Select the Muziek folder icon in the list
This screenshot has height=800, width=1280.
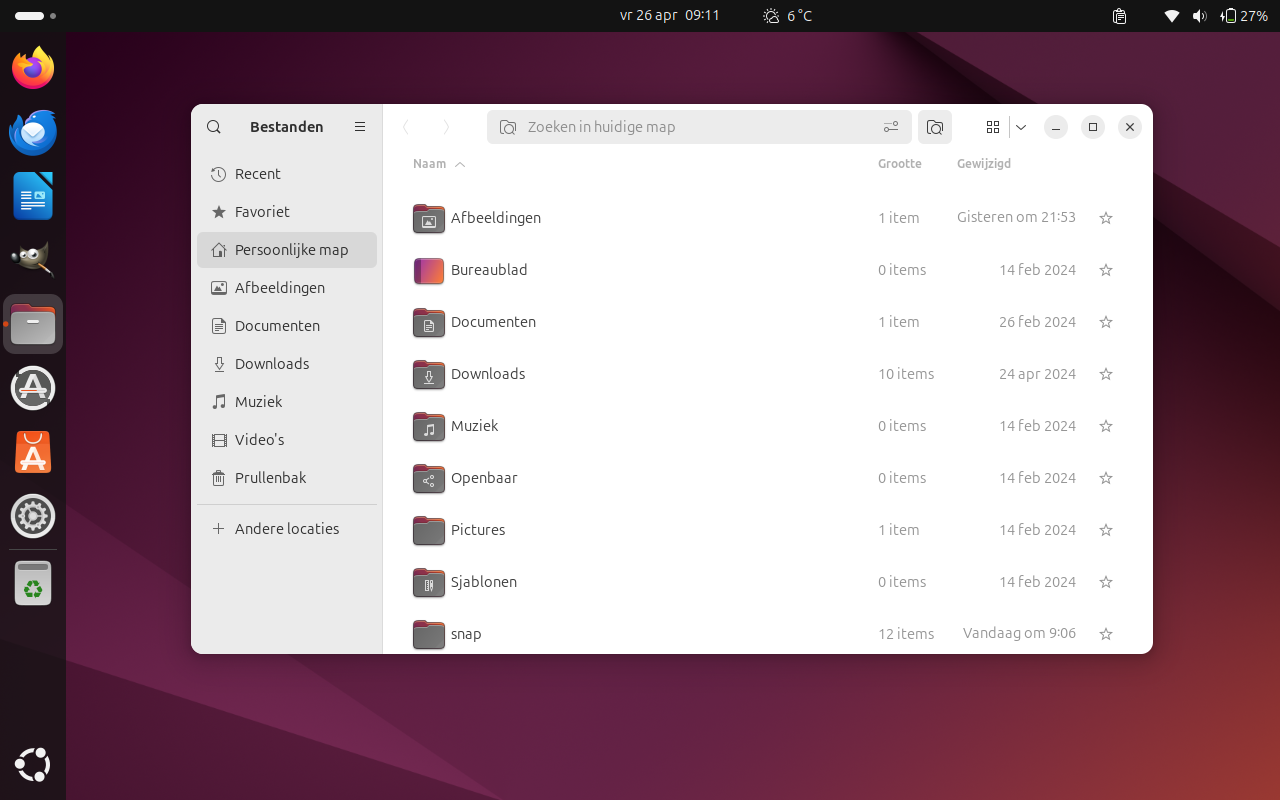pos(428,426)
